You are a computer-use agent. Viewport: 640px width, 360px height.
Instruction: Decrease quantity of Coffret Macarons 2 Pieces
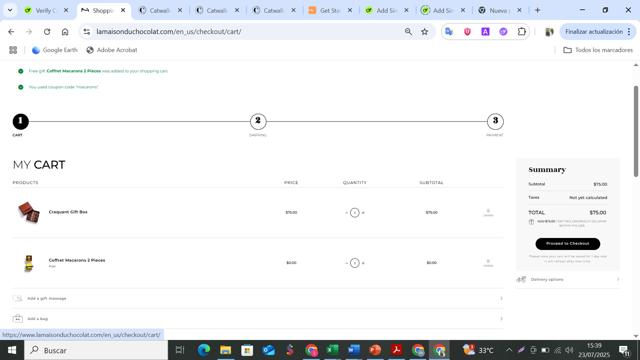[347, 263]
